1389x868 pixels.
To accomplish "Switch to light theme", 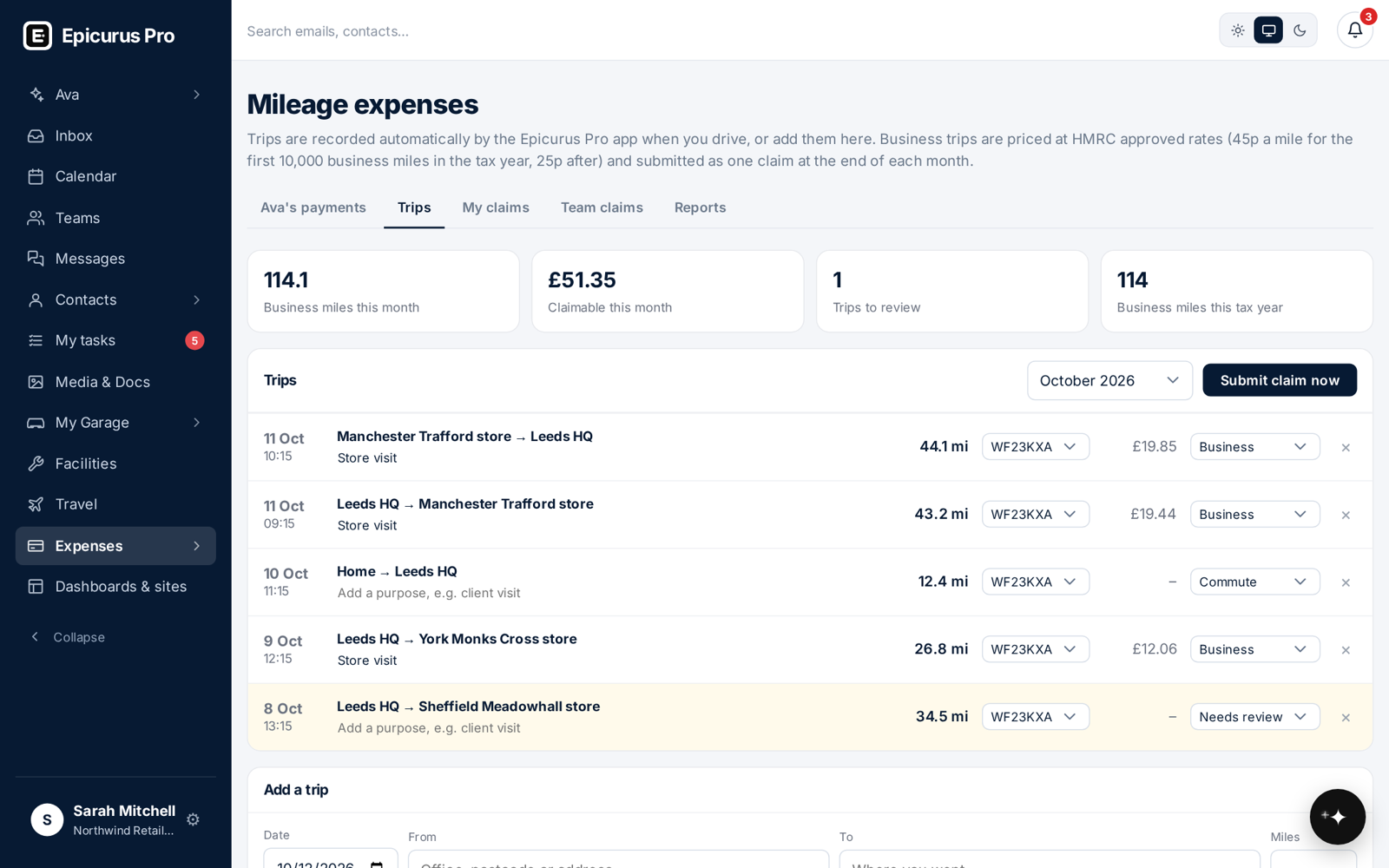I will click(x=1238, y=30).
